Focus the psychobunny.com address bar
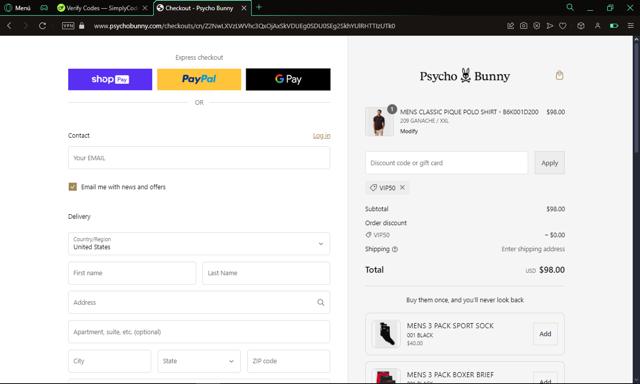Screen dimensions: 640x384 pyautogui.click(x=244, y=26)
